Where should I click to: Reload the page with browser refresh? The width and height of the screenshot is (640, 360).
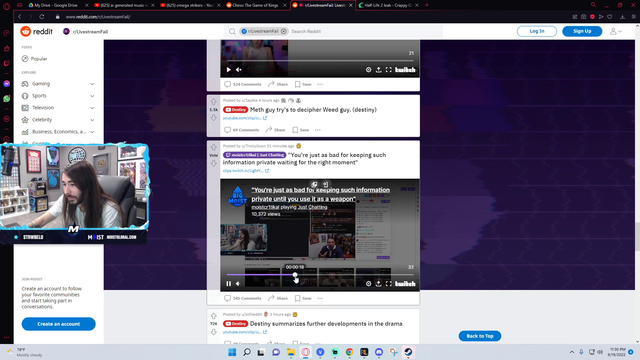click(42, 17)
